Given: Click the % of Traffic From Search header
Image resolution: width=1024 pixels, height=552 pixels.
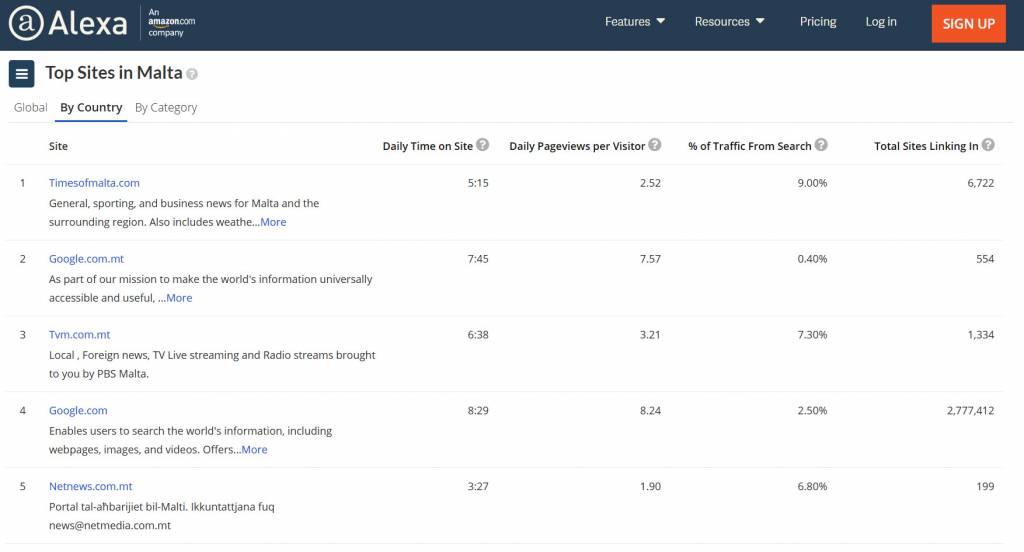Looking at the screenshot, I should tap(750, 146).
